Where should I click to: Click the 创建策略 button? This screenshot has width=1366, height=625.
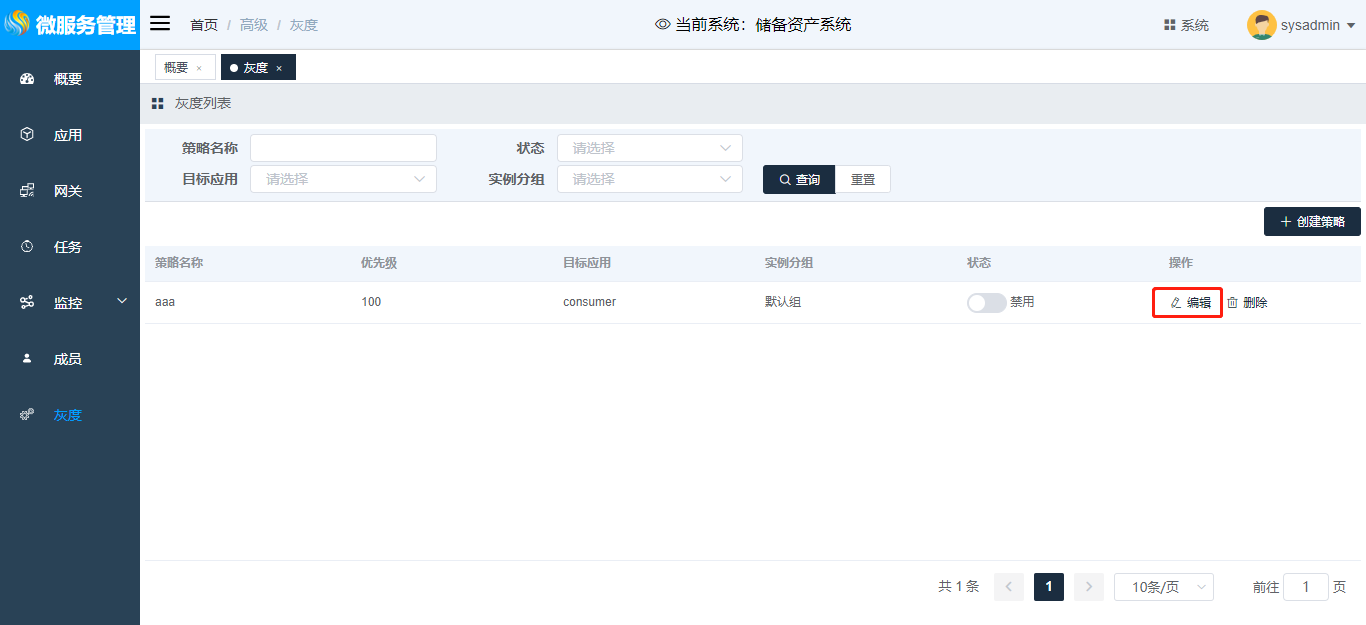tap(1312, 222)
